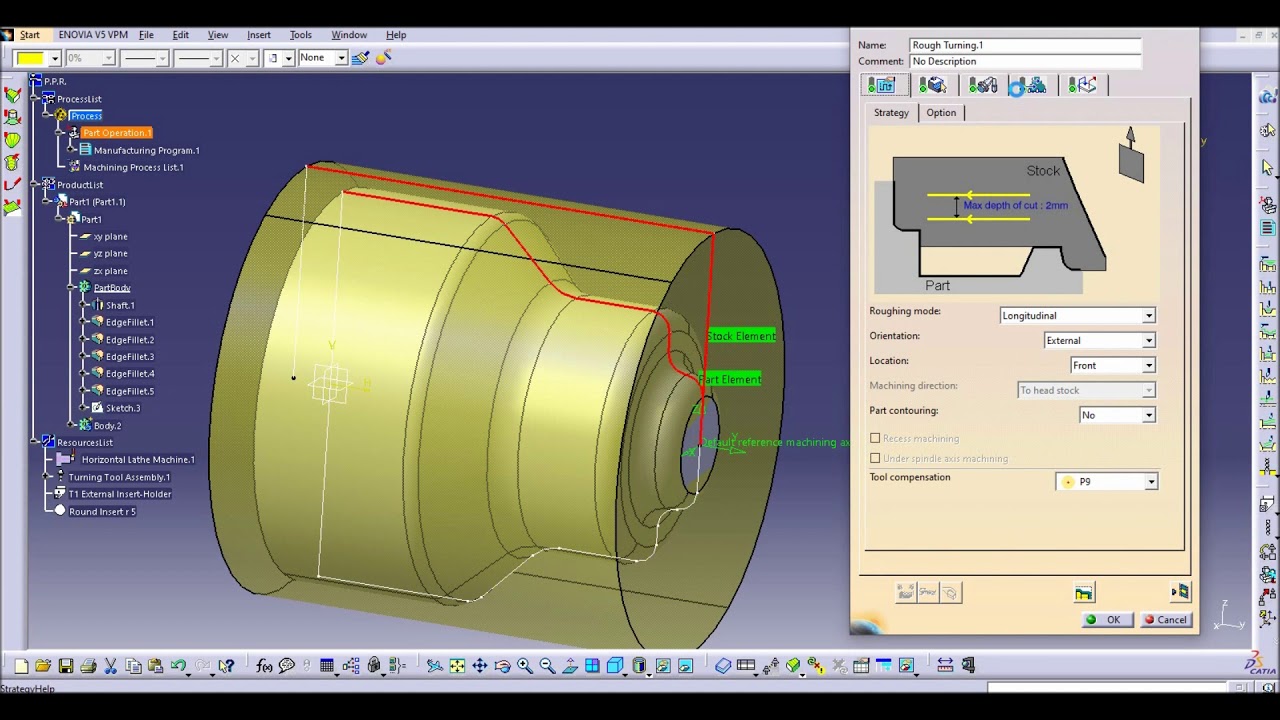Image resolution: width=1280 pixels, height=720 pixels.
Task: Open the Insert menu
Action: click(259, 35)
